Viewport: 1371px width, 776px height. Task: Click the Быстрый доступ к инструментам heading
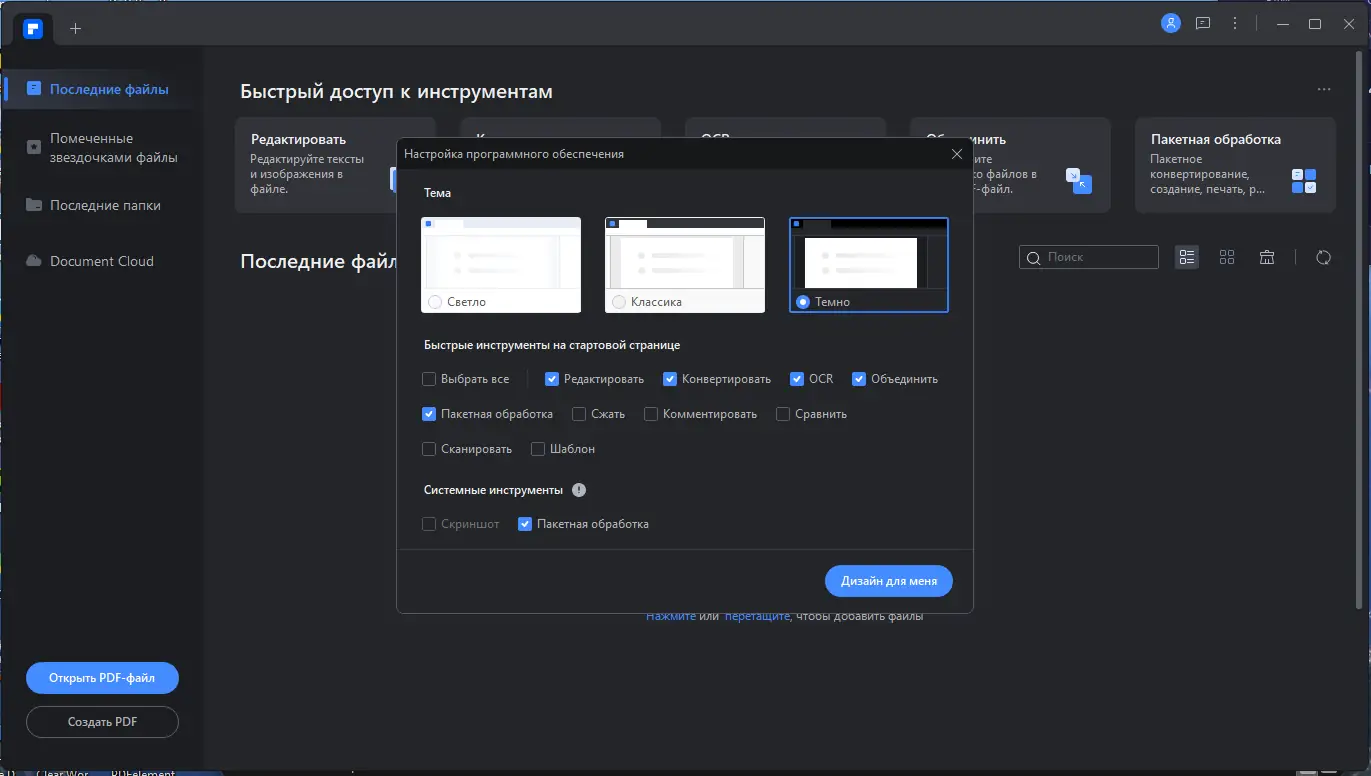coord(397,92)
